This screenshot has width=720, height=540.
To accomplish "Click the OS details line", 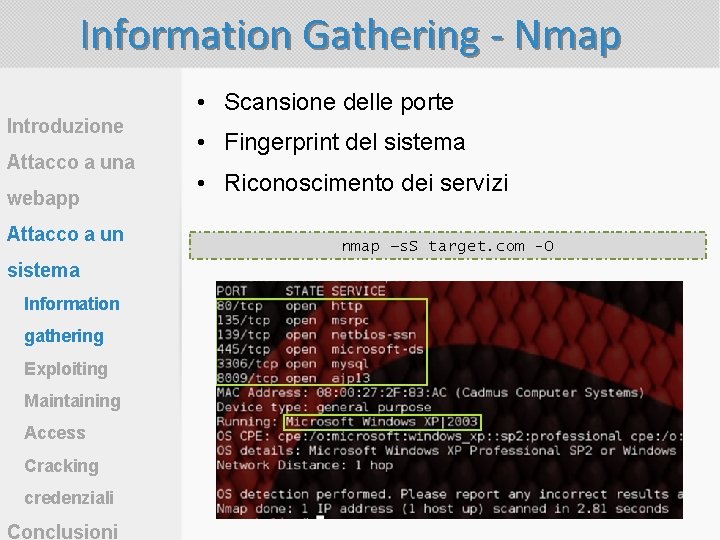I will tap(446, 451).
